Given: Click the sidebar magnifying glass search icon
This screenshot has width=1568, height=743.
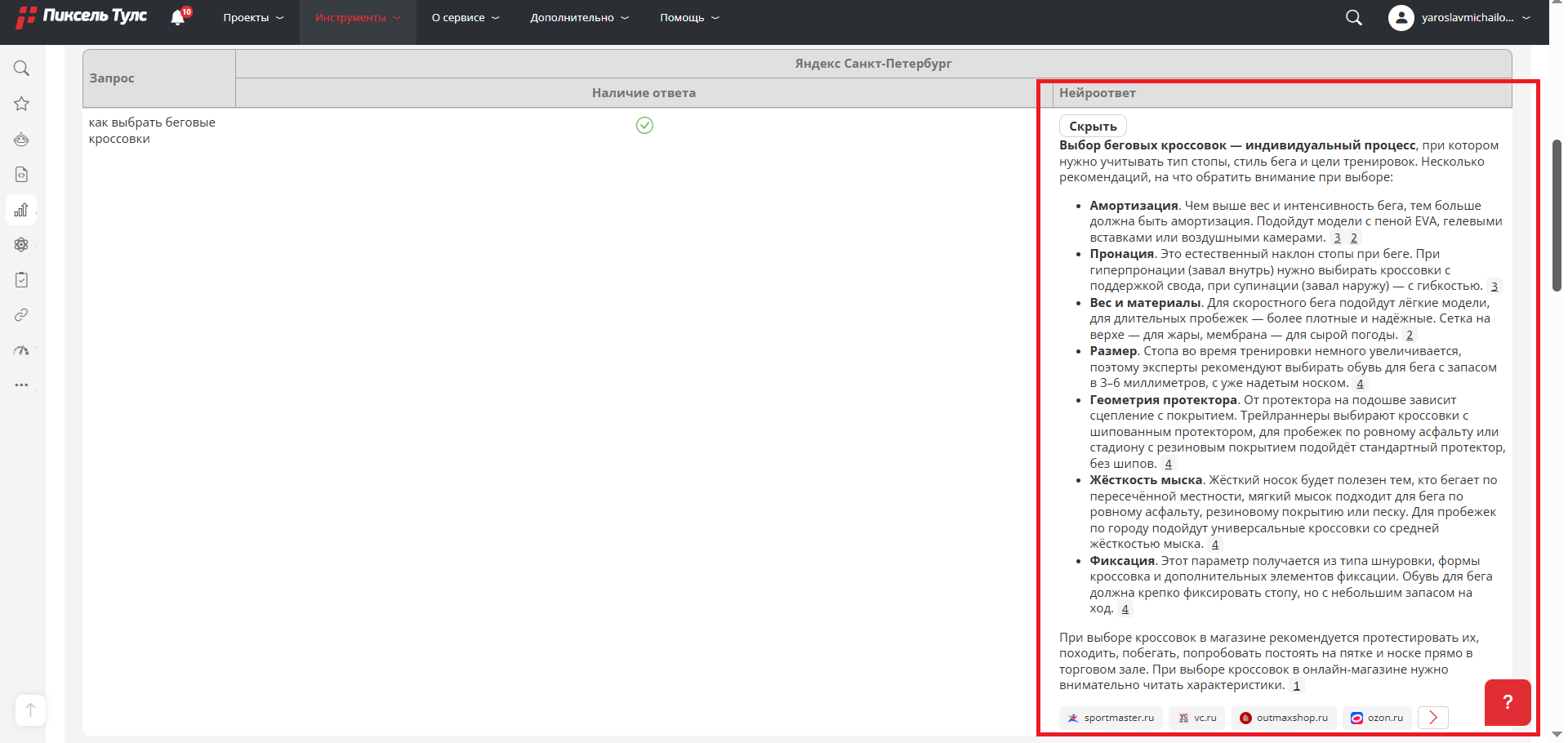Looking at the screenshot, I should tap(22, 69).
